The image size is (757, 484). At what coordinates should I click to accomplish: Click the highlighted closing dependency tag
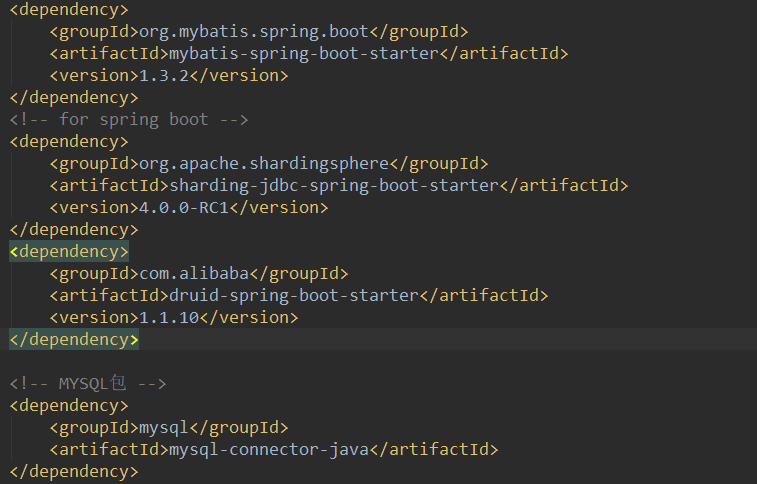coord(74,339)
